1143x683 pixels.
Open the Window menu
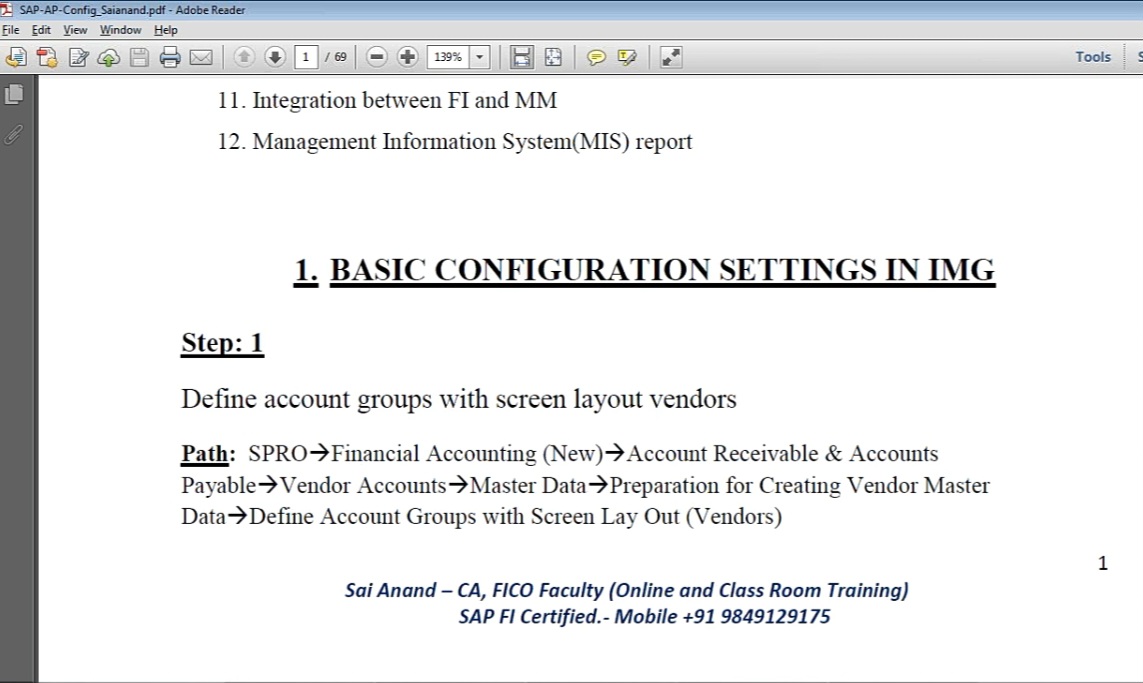click(x=120, y=30)
